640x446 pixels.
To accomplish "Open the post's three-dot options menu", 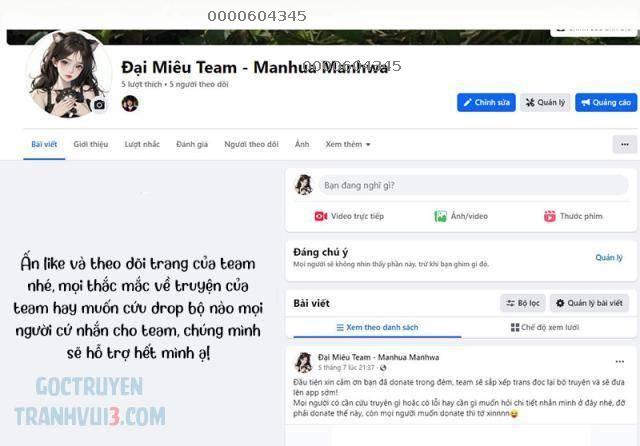I will click(620, 362).
